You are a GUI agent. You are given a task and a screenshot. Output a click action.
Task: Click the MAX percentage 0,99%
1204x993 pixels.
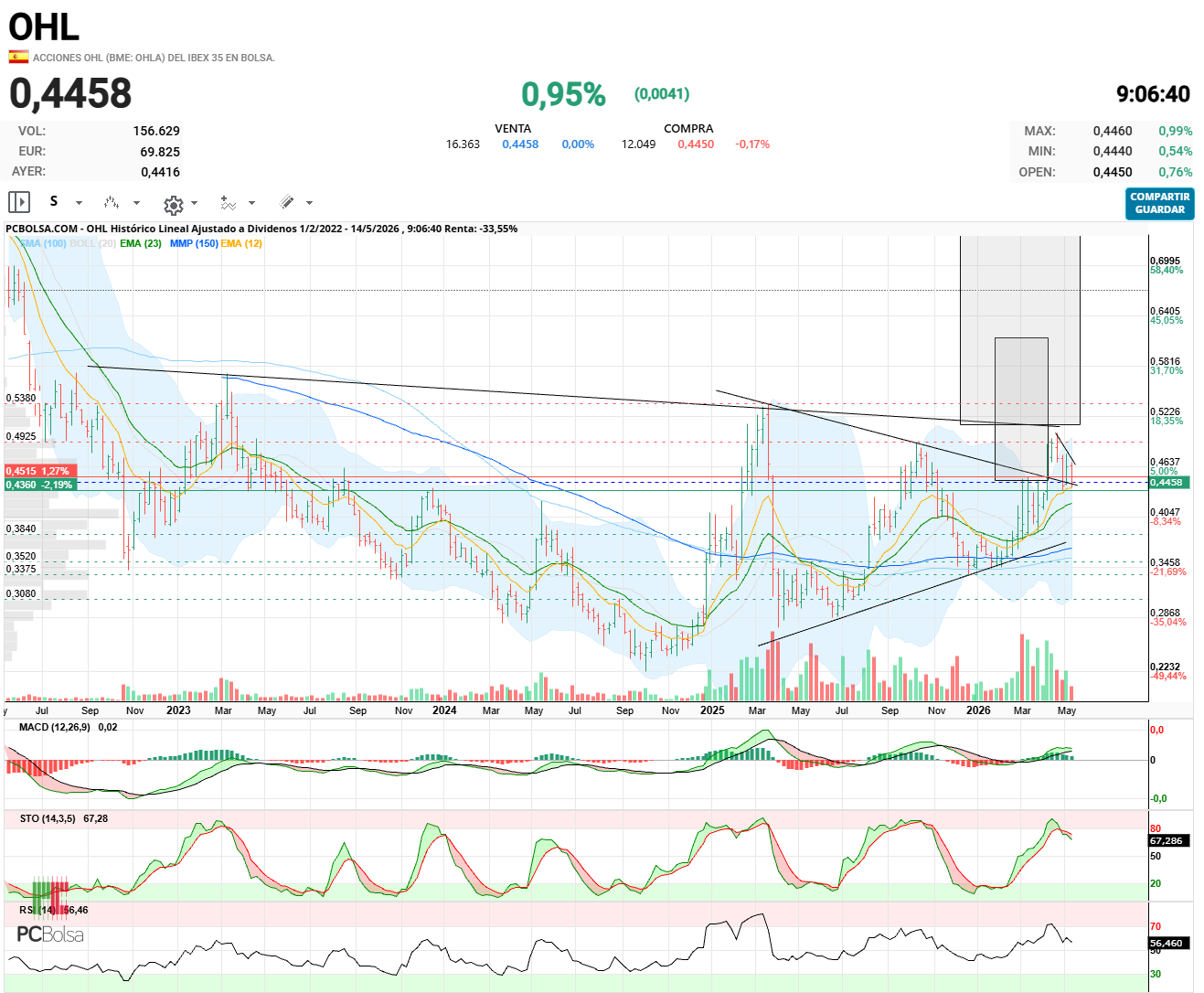coord(1176,131)
